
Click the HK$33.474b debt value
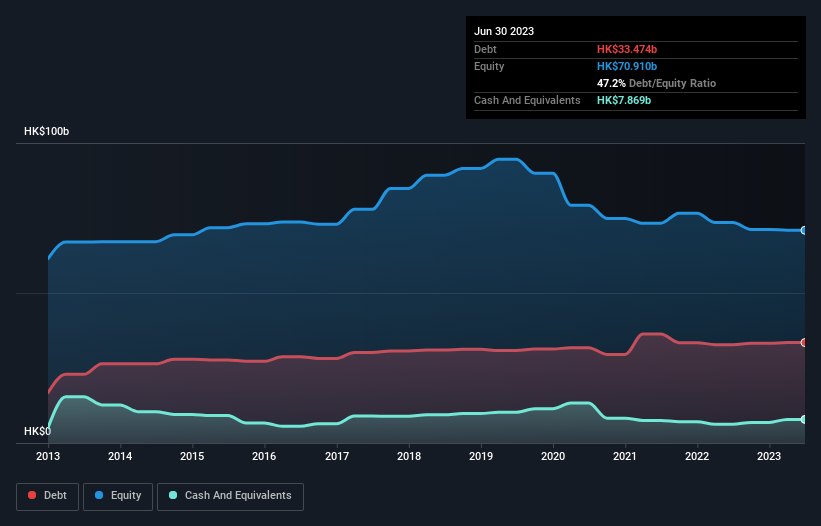627,49
